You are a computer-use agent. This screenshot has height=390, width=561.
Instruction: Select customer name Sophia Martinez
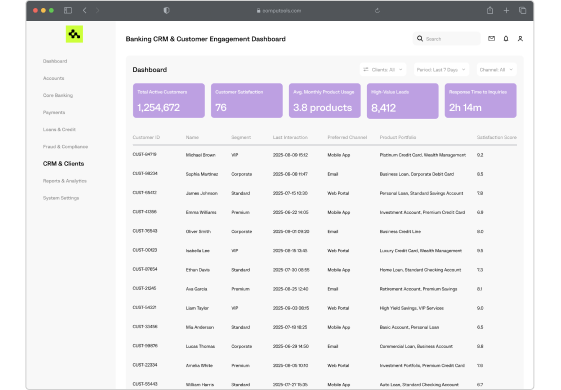202,174
